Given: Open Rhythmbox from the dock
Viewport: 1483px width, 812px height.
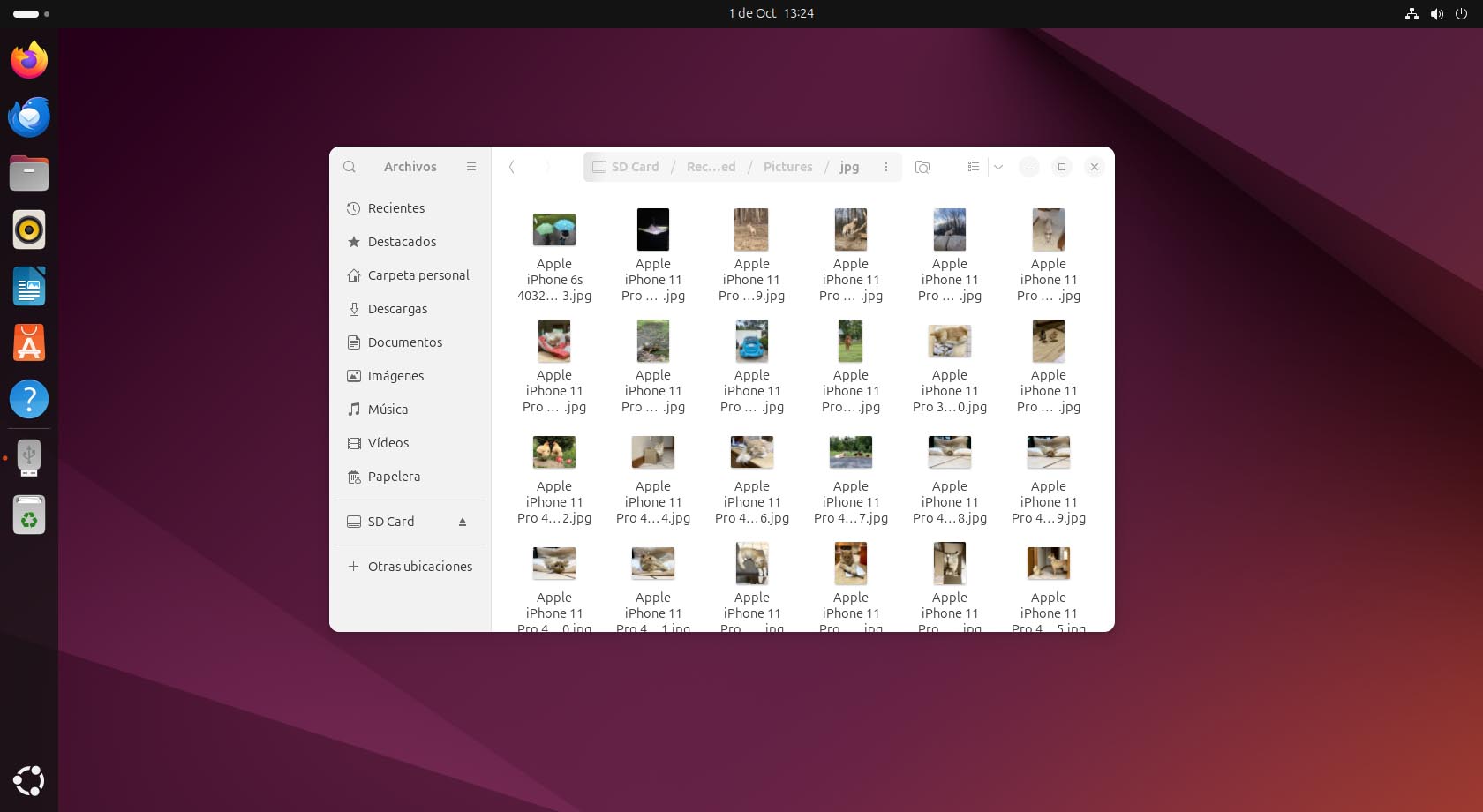Looking at the screenshot, I should click(29, 229).
